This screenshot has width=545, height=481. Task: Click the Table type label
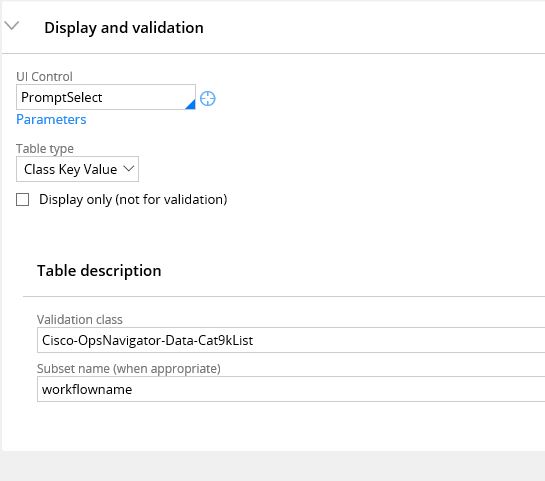point(45,149)
